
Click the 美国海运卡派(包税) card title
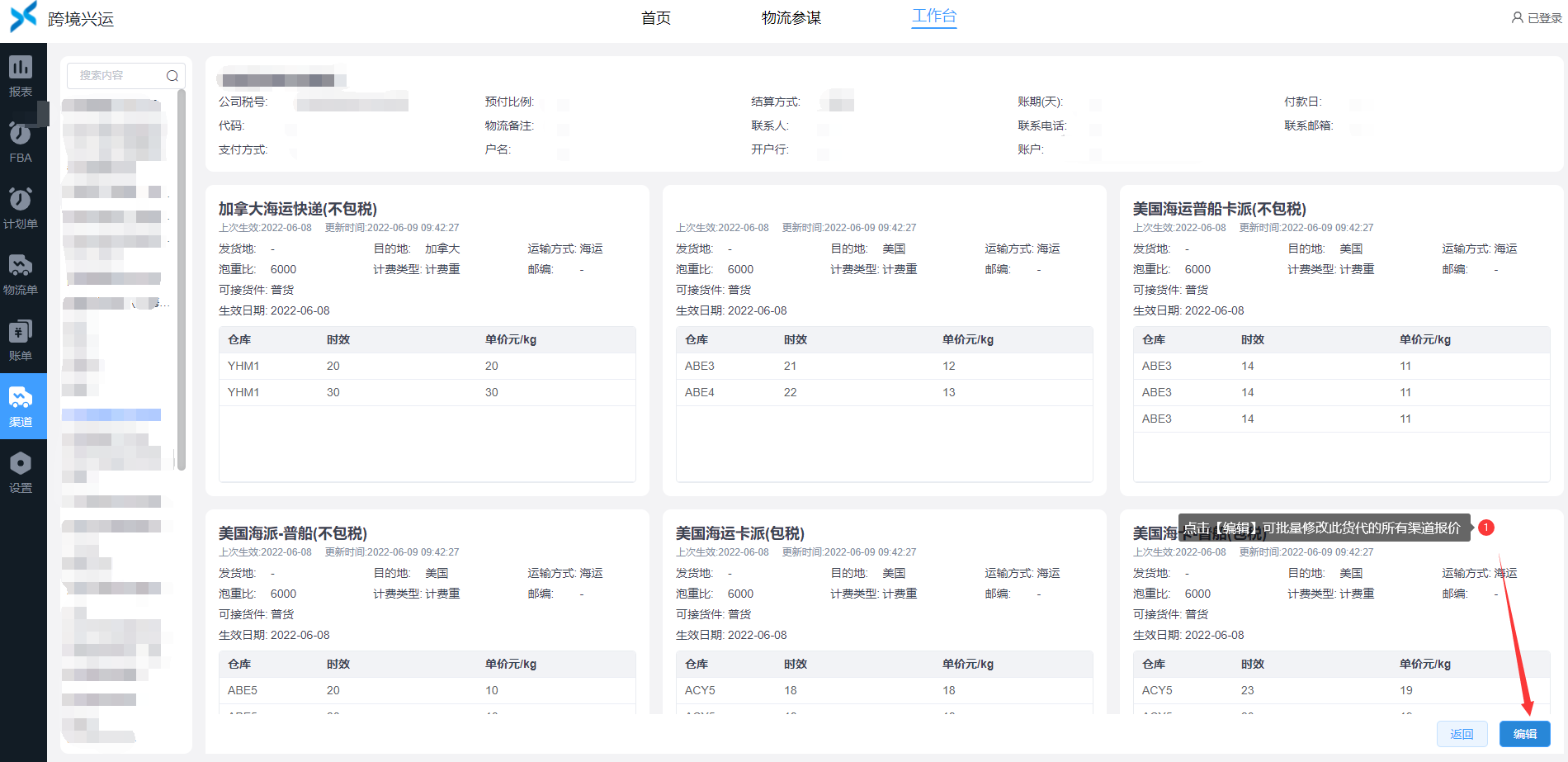coord(740,533)
